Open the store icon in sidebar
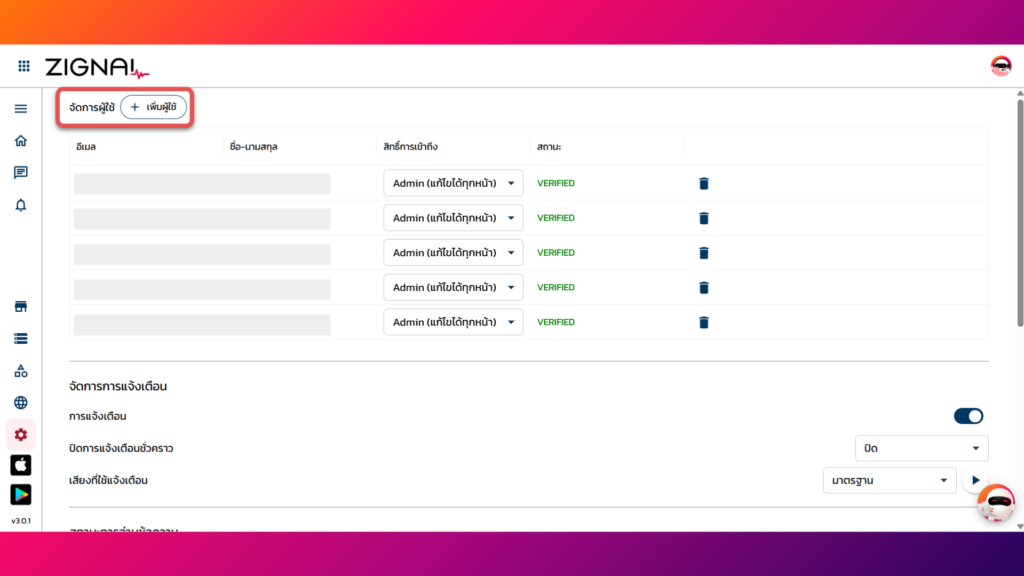 pyautogui.click(x=20, y=306)
